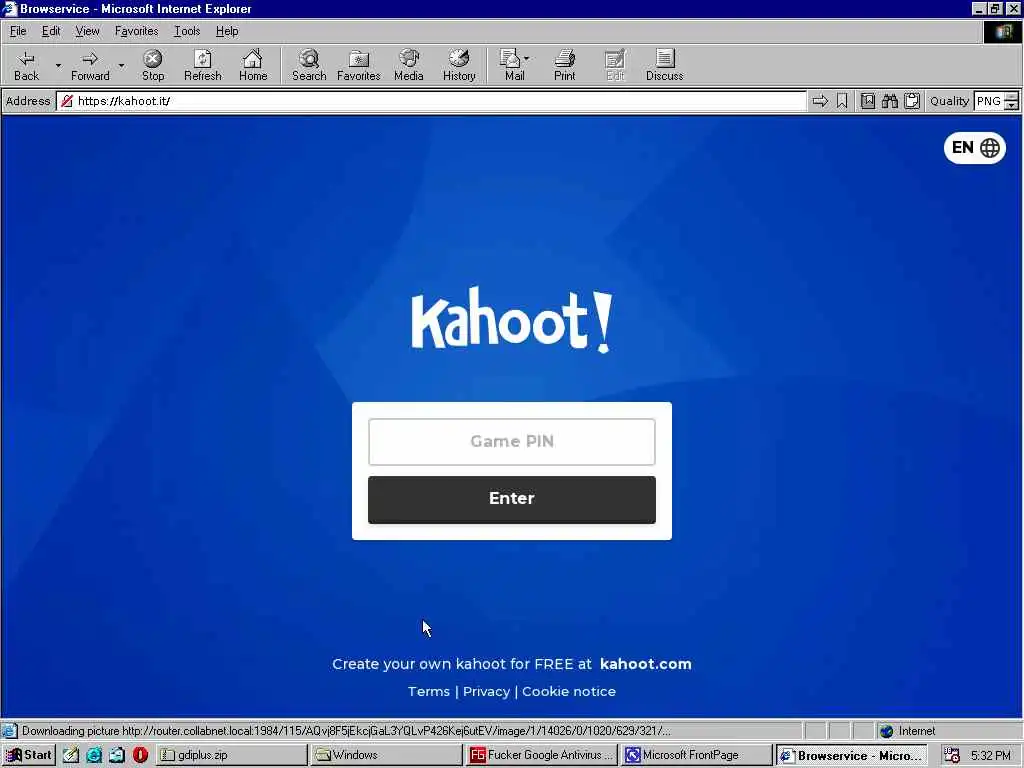1024x768 pixels.
Task: Click the Enter button
Action: 512,500
